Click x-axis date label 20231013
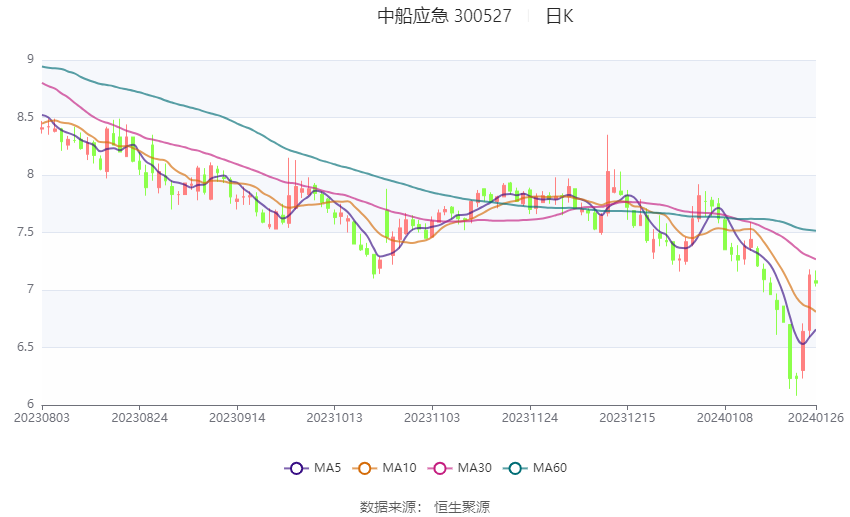850x517 pixels. tap(334, 418)
